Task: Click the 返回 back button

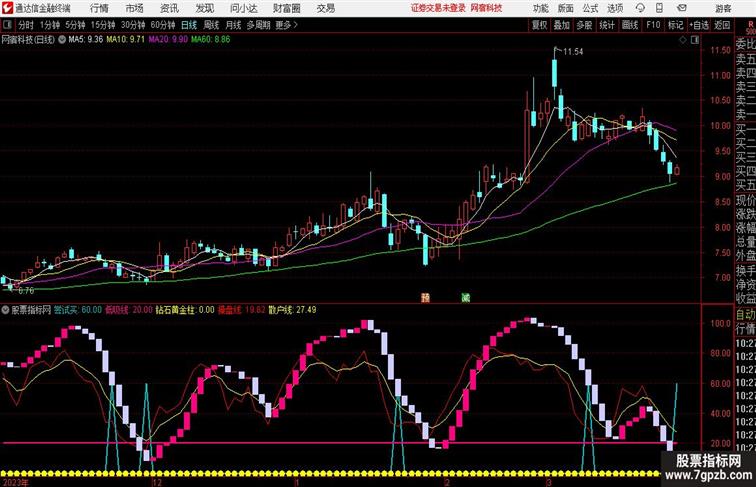Action: point(722,25)
